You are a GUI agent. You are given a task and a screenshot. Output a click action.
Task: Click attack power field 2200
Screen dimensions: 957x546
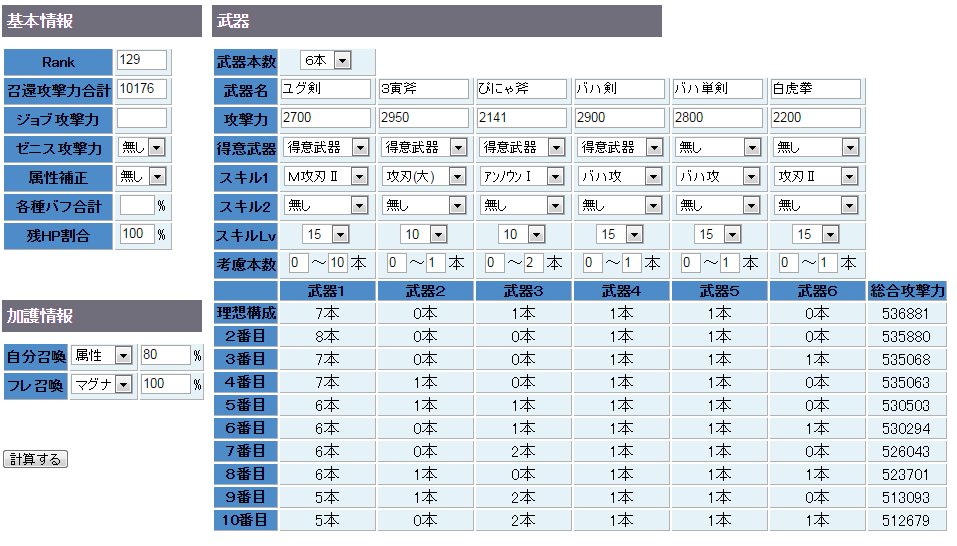pyautogui.click(x=816, y=118)
